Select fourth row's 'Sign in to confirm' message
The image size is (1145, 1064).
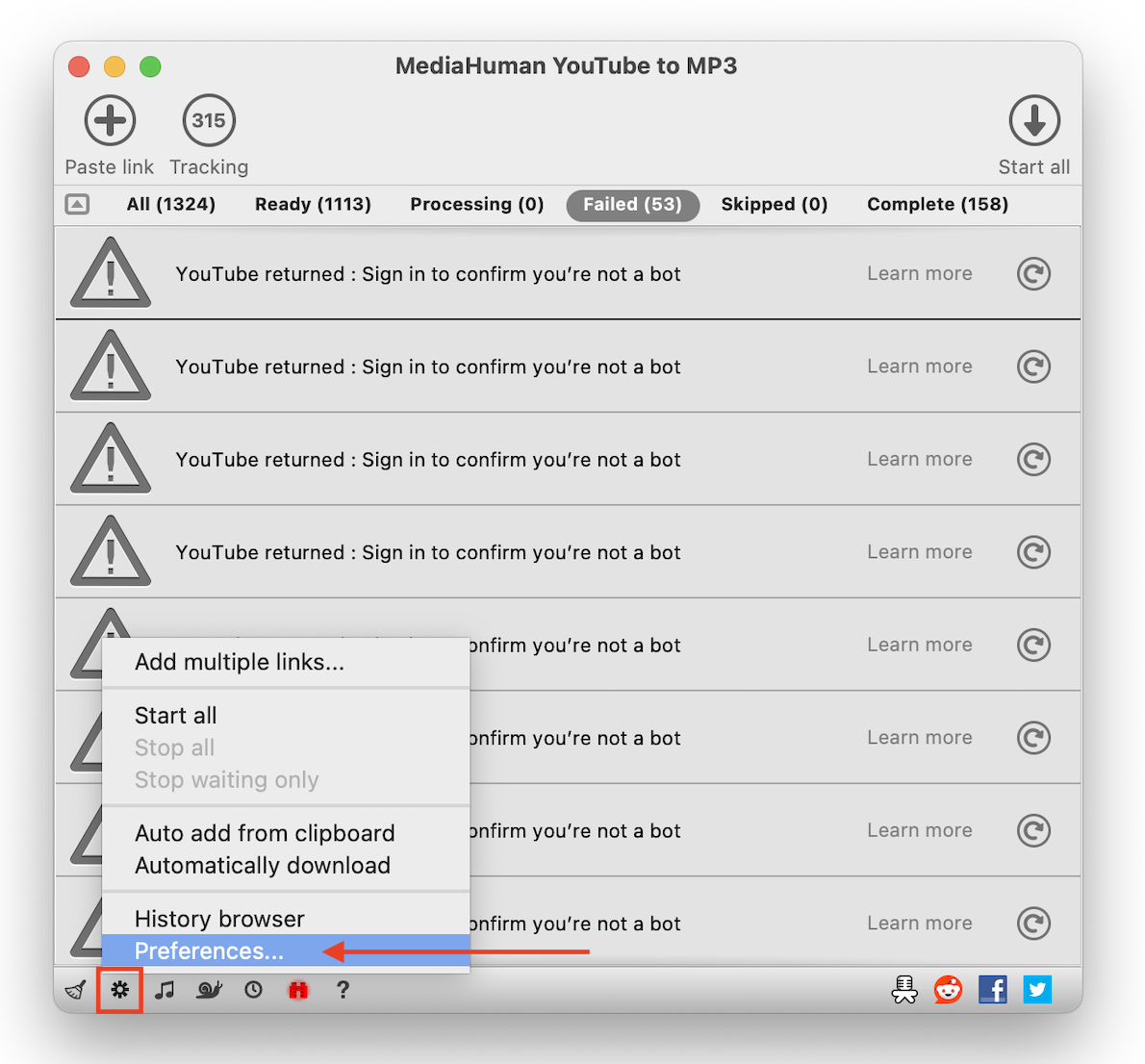tap(428, 553)
